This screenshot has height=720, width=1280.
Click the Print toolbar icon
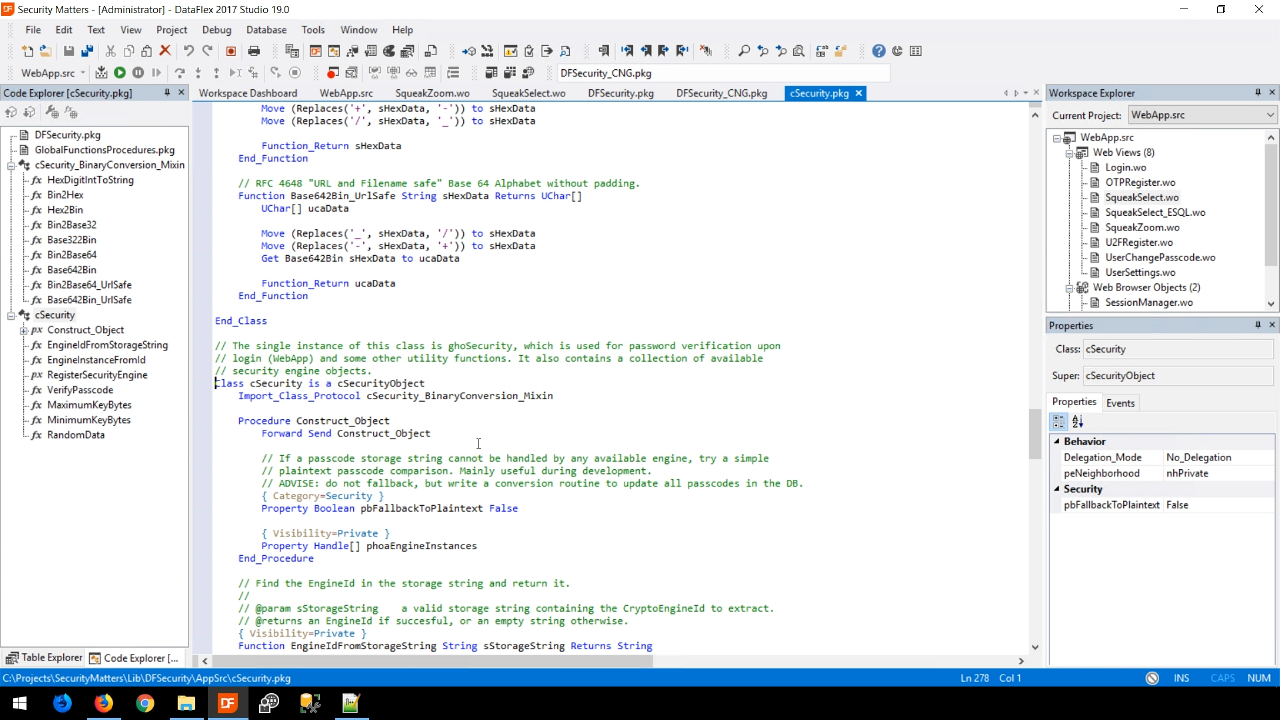[254, 51]
